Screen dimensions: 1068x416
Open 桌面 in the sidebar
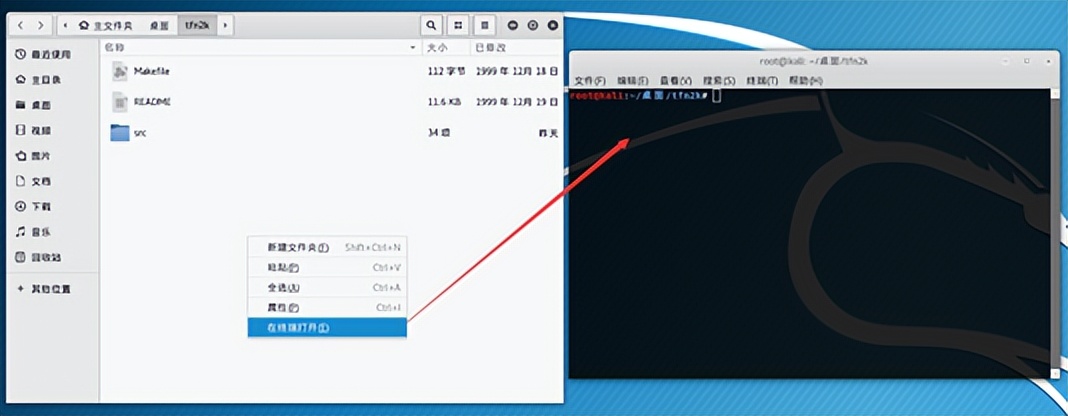coord(33,105)
